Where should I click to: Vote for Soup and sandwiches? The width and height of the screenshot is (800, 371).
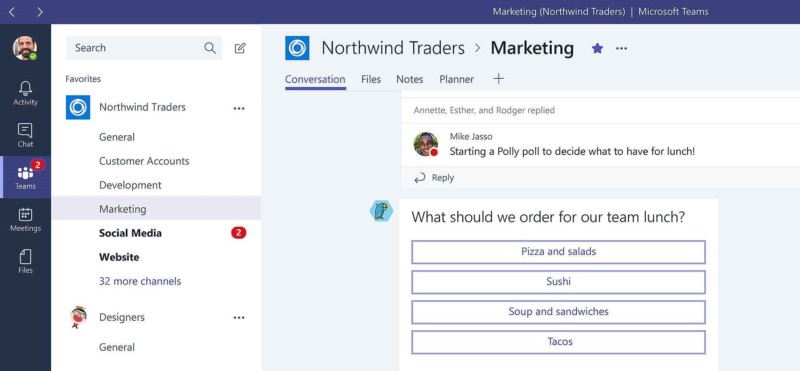(559, 312)
